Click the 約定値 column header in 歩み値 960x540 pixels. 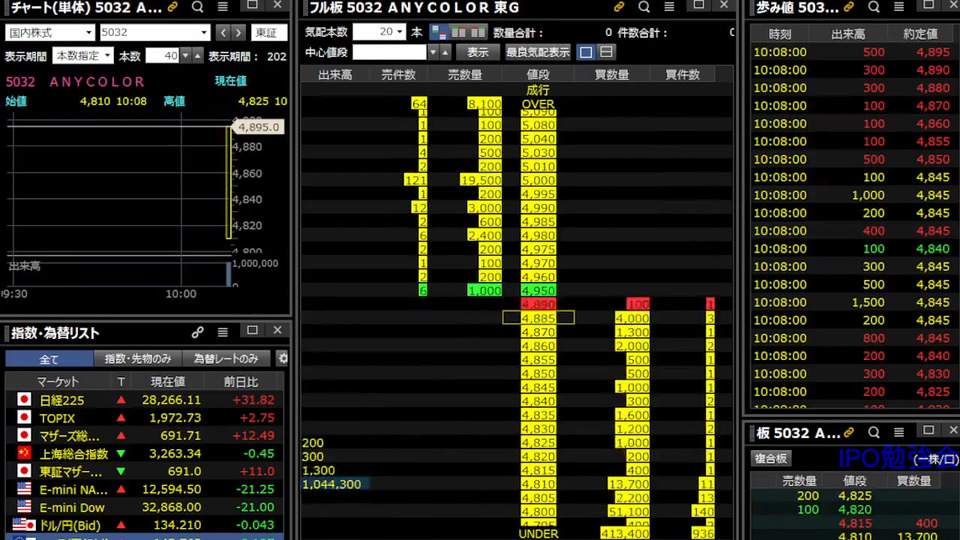(920, 34)
